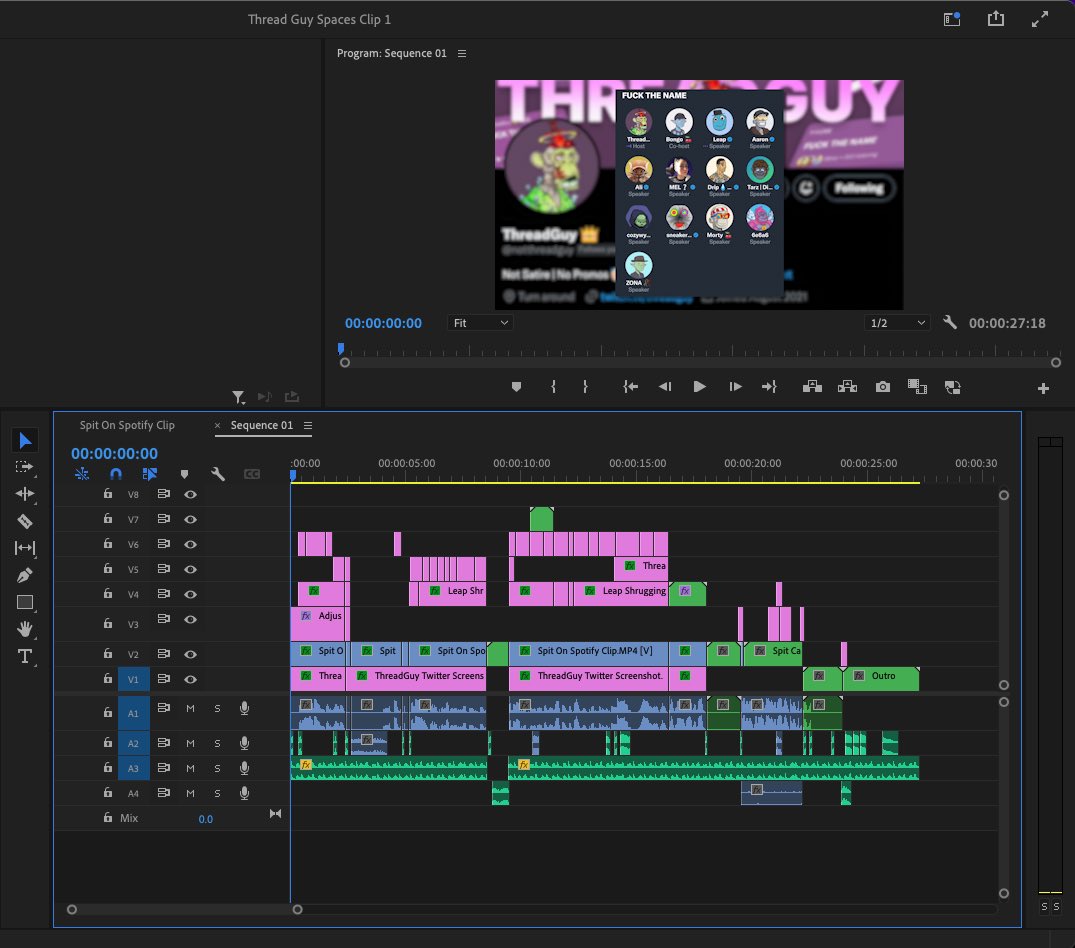Open the Button Editor plus icon
The width and height of the screenshot is (1075, 948).
click(1043, 389)
